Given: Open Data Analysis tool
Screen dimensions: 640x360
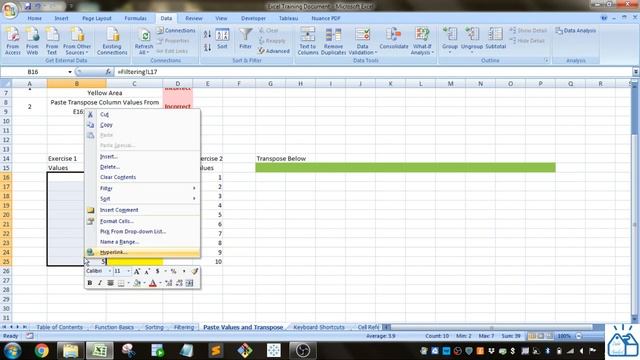Looking at the screenshot, I should pos(576,31).
